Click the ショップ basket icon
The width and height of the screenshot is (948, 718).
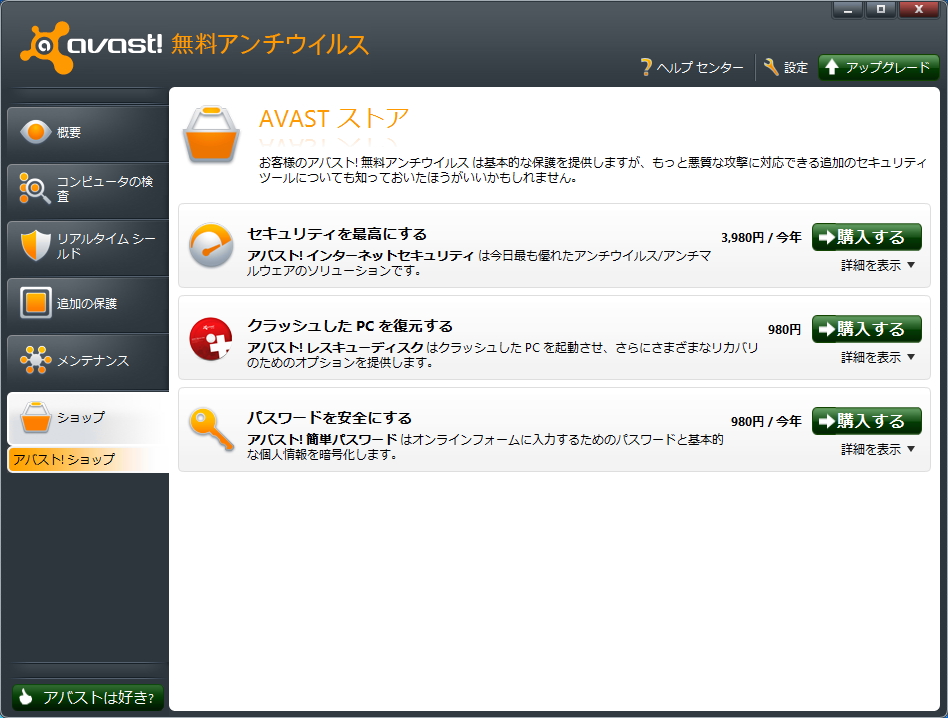tap(37, 420)
